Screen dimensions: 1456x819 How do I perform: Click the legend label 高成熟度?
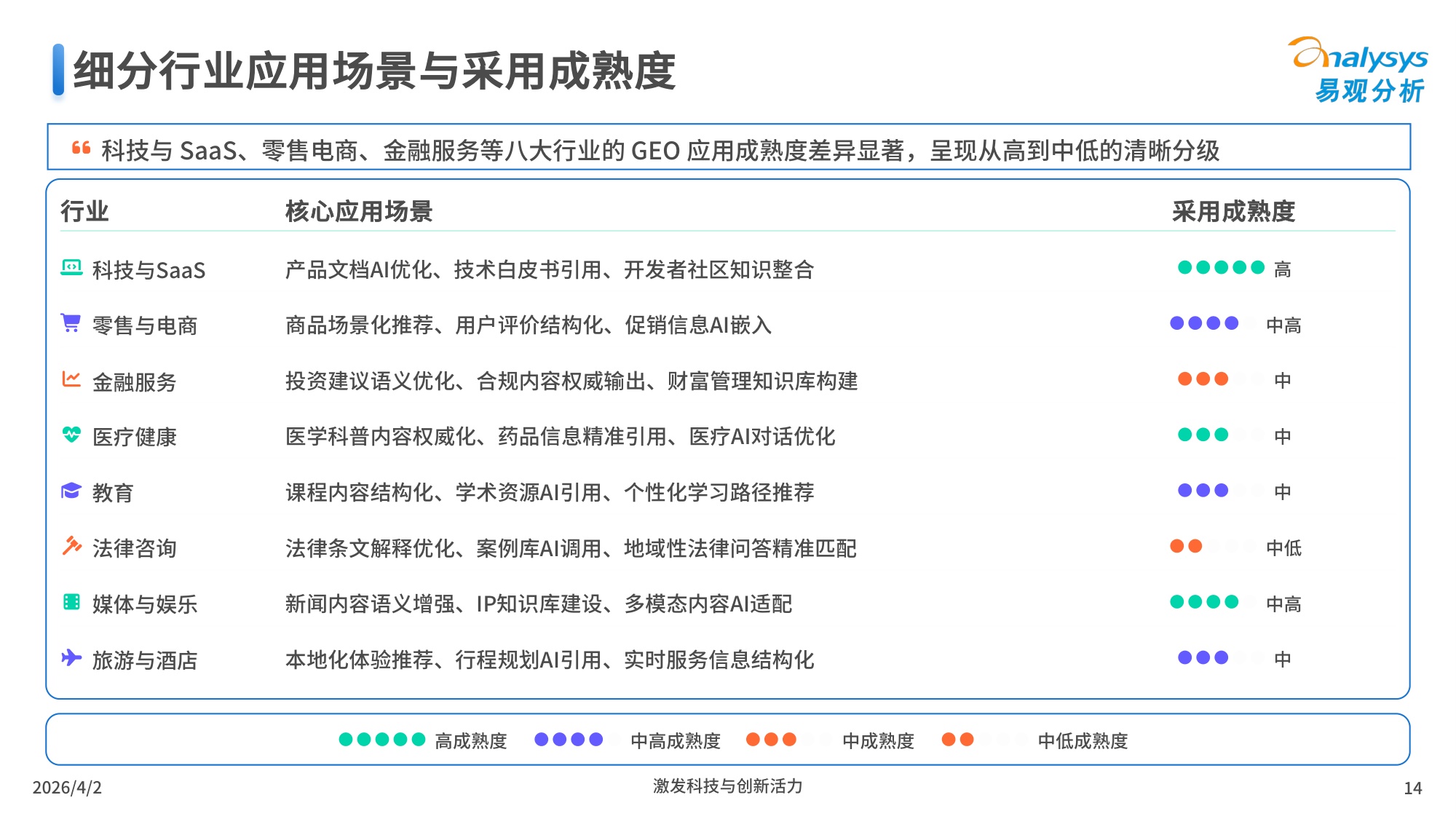point(471,741)
